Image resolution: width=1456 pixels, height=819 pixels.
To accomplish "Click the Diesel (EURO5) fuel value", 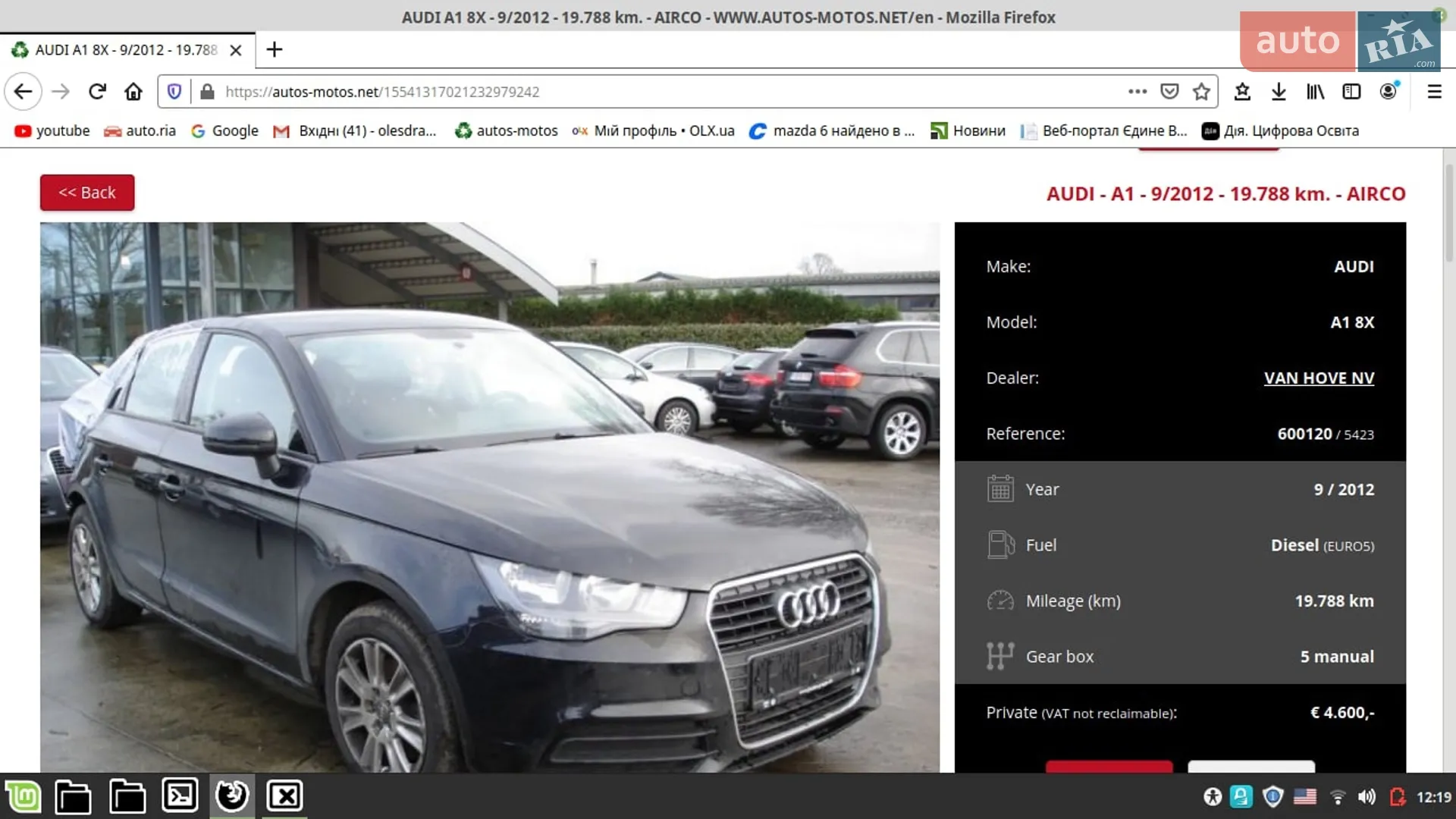I will pos(1323,545).
